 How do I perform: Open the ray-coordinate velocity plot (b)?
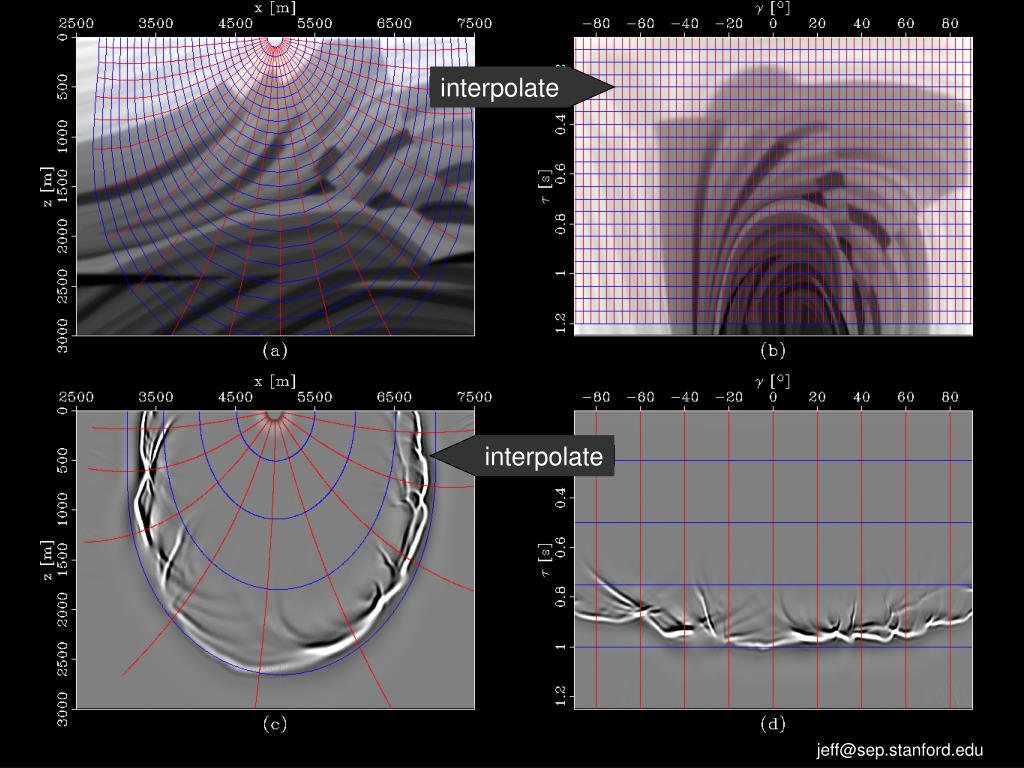[773, 186]
